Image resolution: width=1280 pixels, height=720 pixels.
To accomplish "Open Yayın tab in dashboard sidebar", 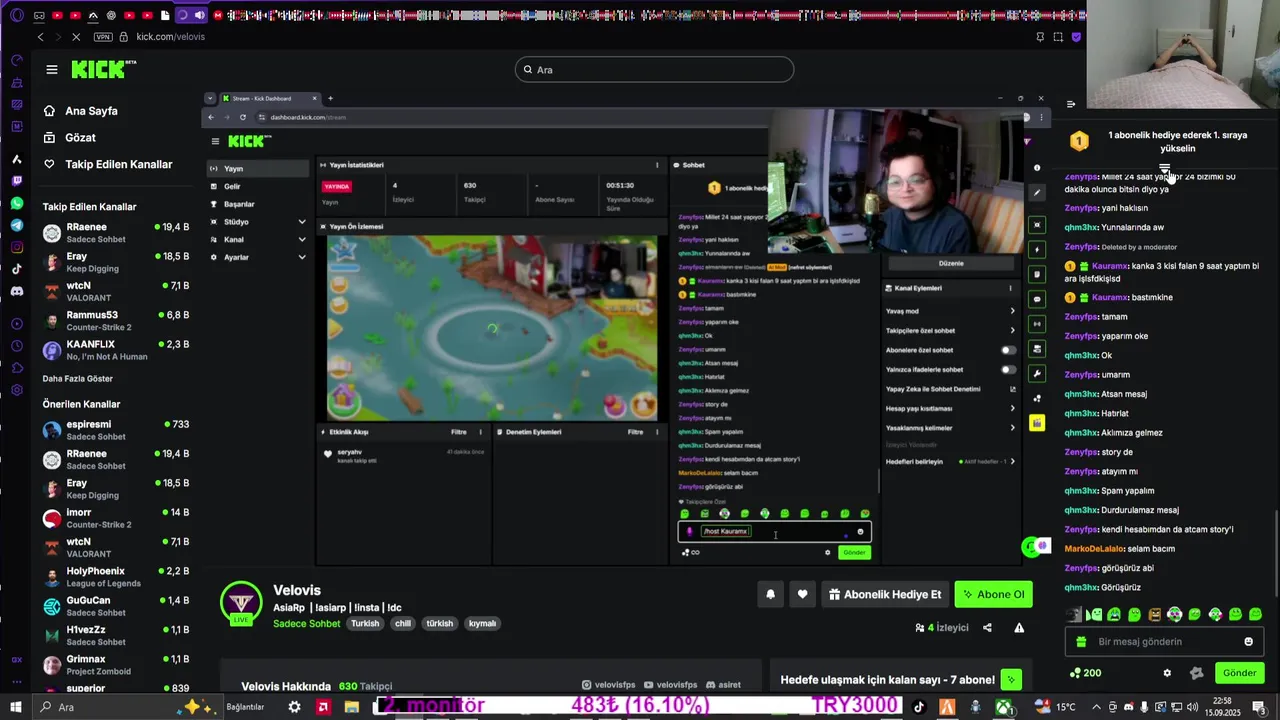I will (x=257, y=169).
